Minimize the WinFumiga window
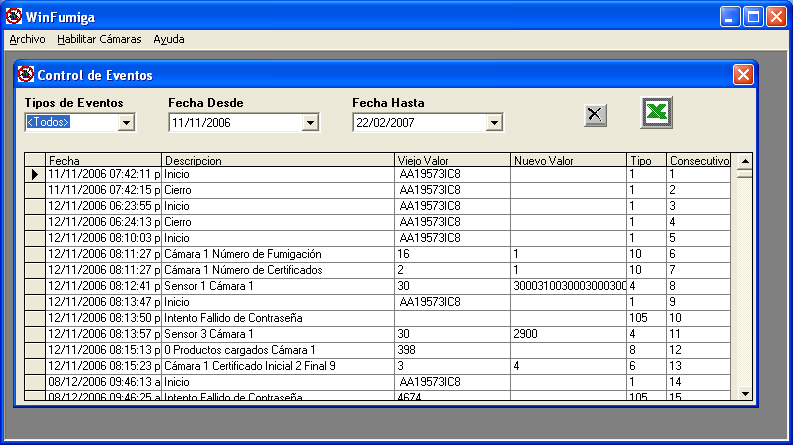Image resolution: width=793 pixels, height=445 pixels. 730,17
